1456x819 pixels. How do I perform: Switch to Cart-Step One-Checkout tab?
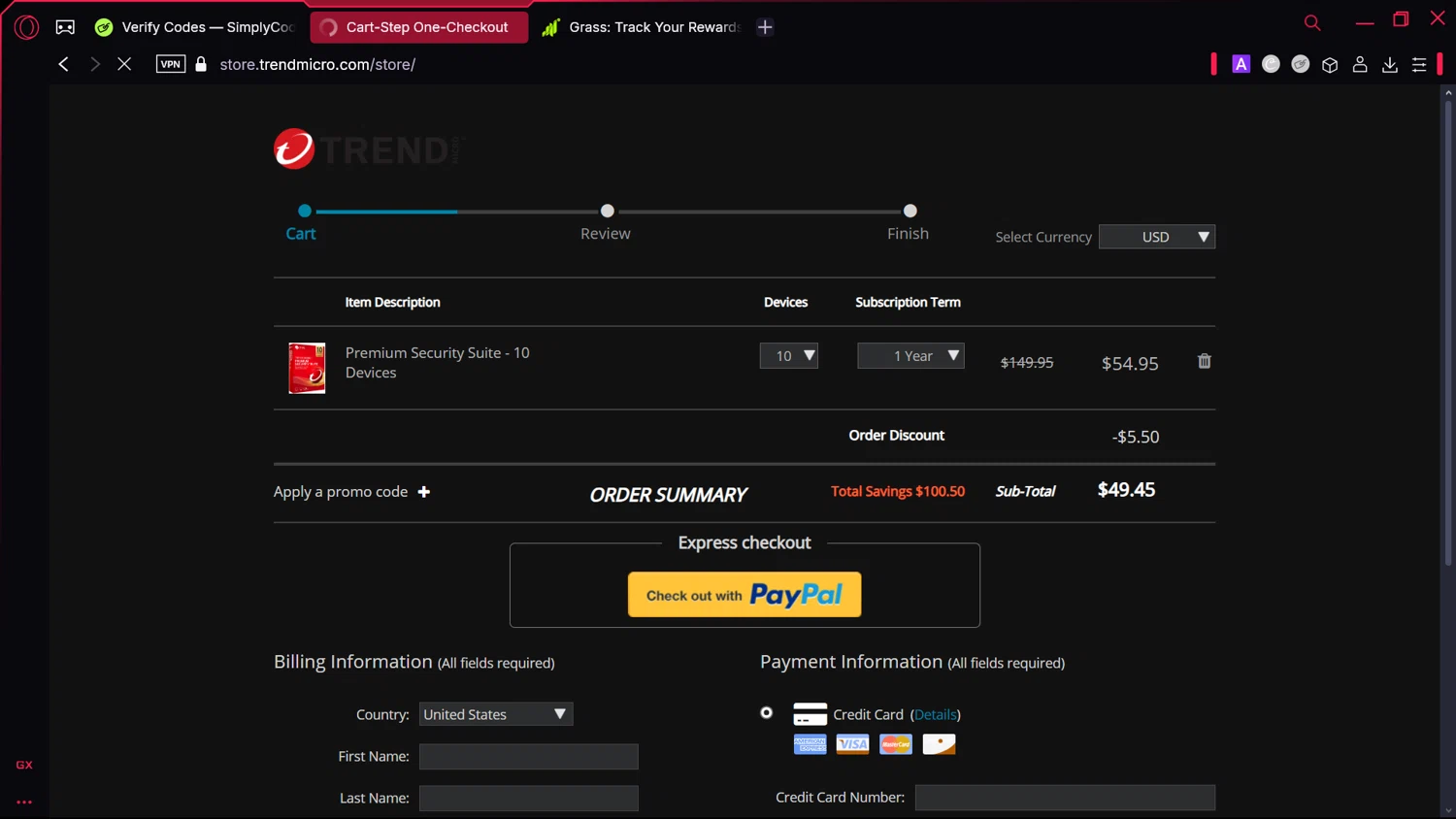pos(419,27)
